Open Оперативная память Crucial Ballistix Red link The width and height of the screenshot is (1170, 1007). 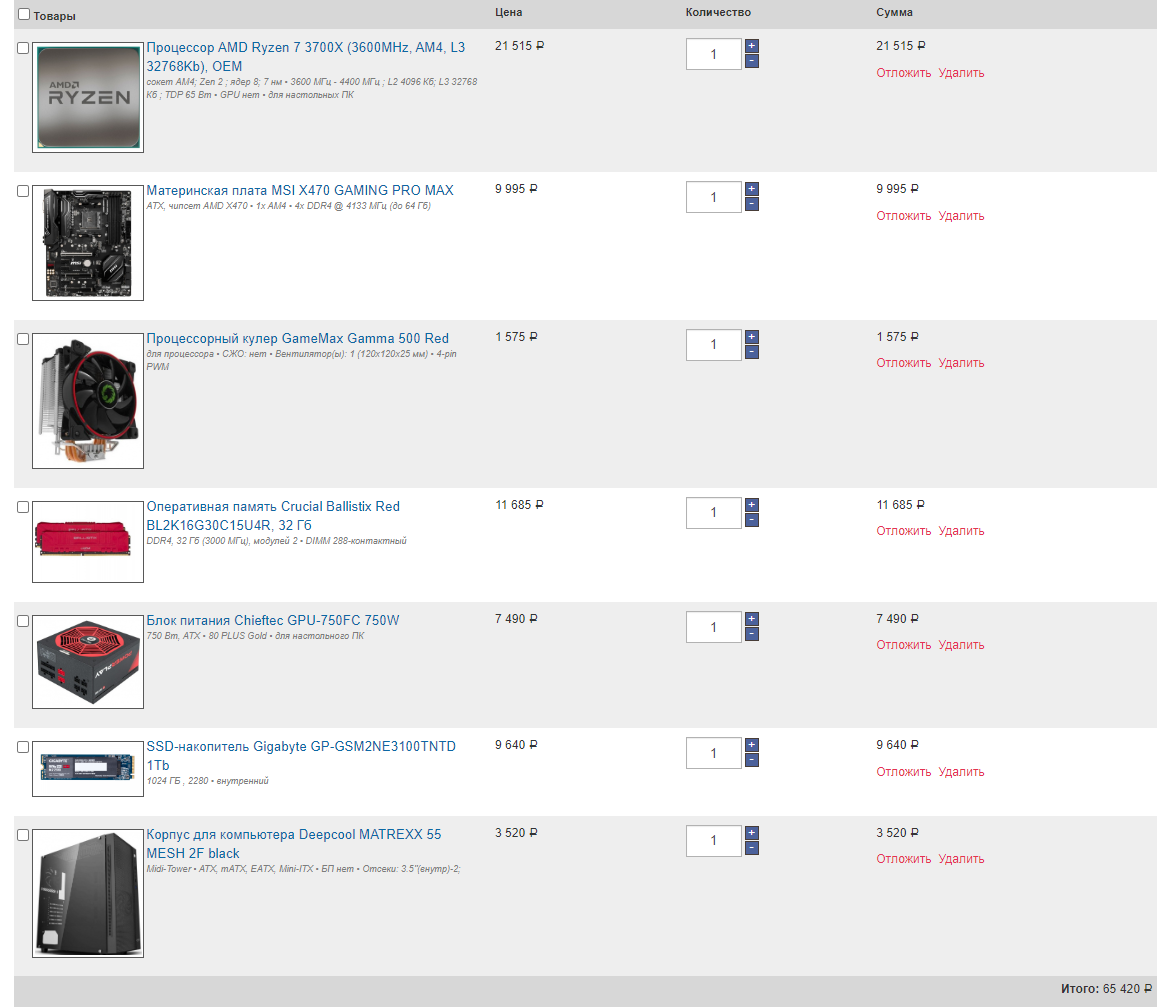tap(273, 515)
